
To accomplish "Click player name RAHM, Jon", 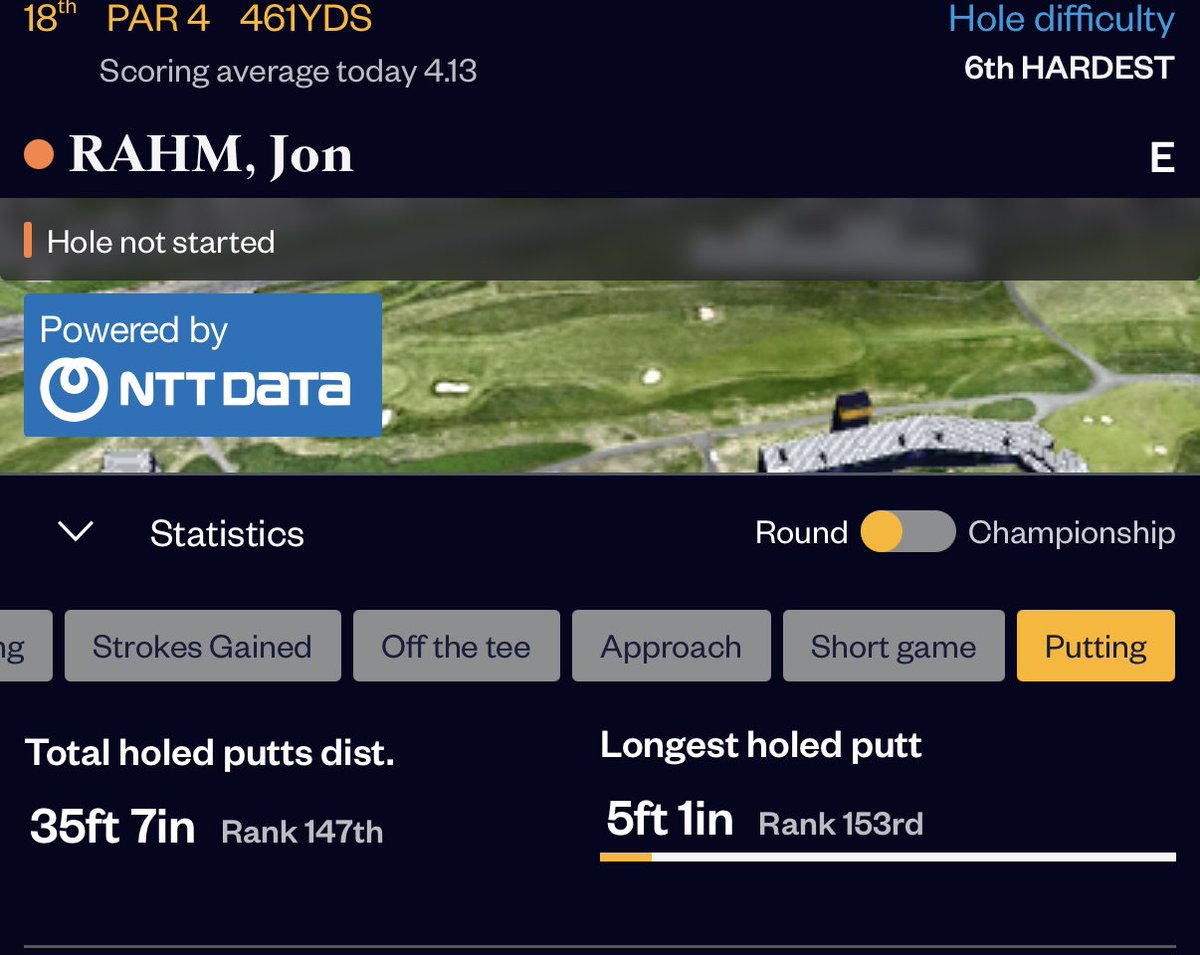I will [x=211, y=155].
